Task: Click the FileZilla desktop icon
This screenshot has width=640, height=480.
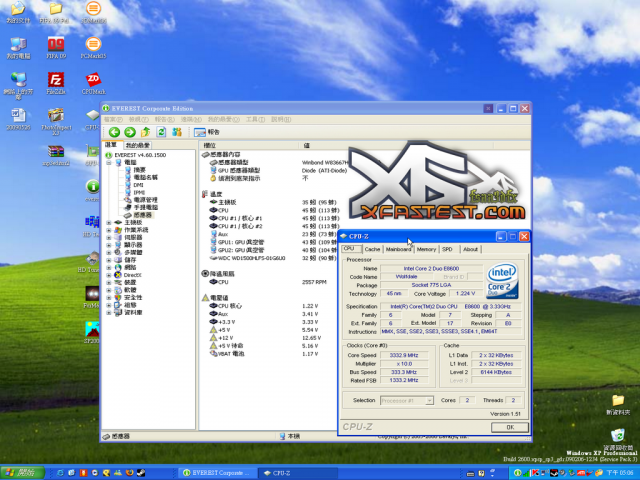Action: pos(56,84)
